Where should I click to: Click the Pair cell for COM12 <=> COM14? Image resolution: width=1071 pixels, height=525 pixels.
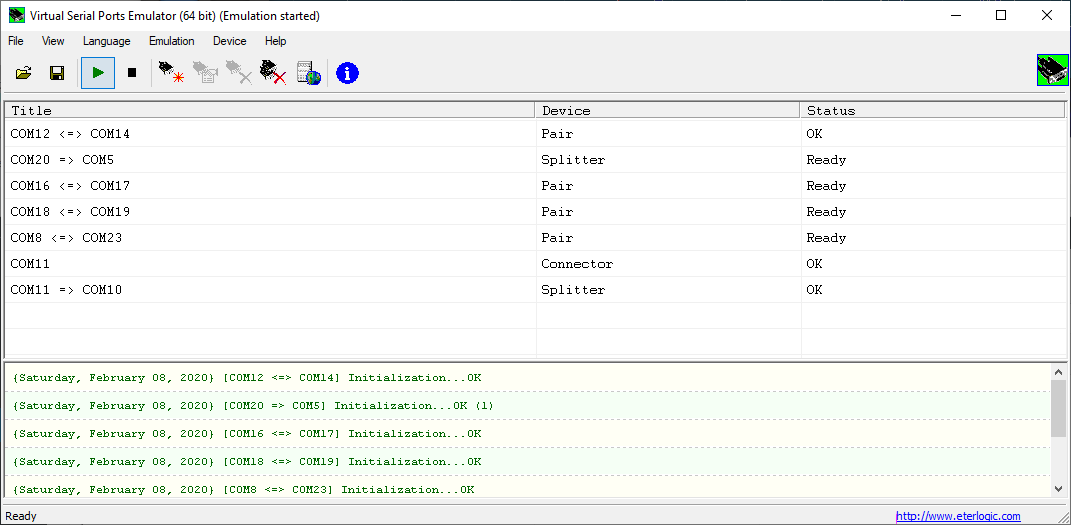[x=668, y=134]
